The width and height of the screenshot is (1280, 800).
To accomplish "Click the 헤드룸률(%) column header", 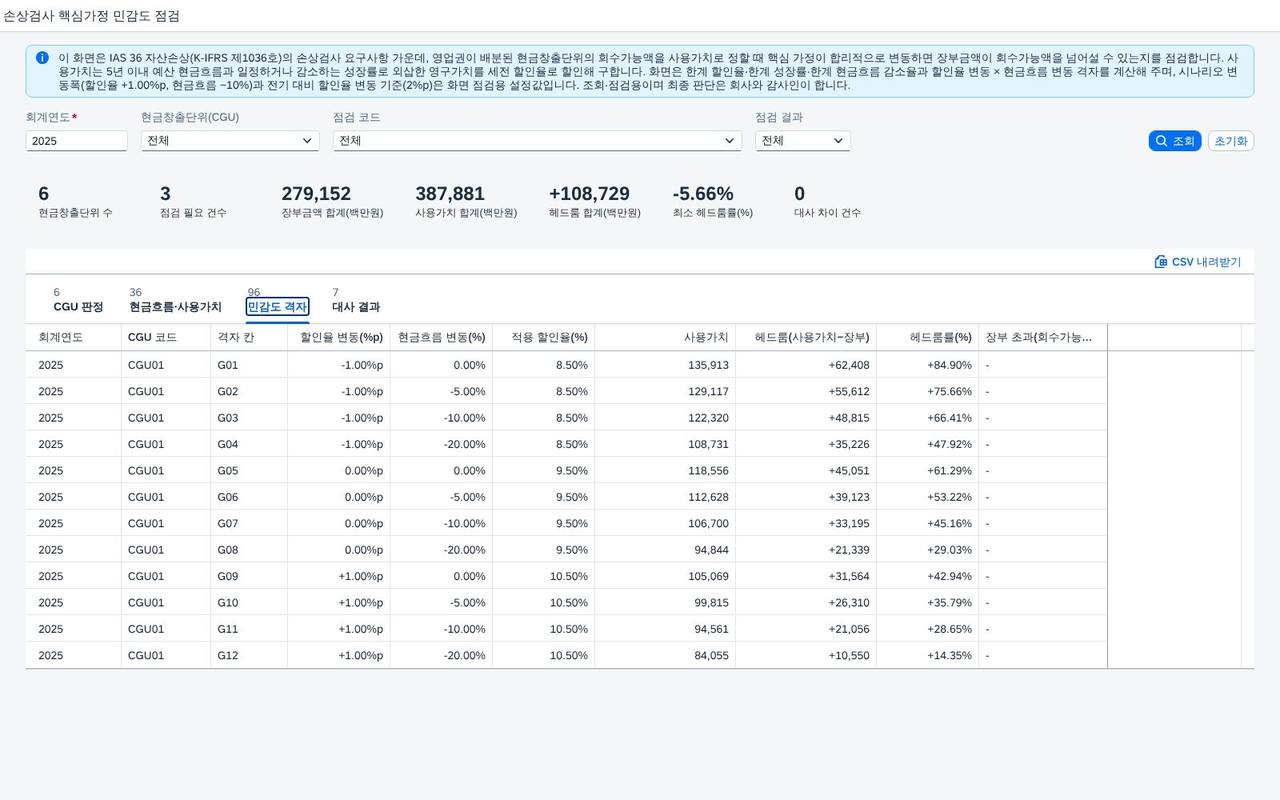I will 928,337.
